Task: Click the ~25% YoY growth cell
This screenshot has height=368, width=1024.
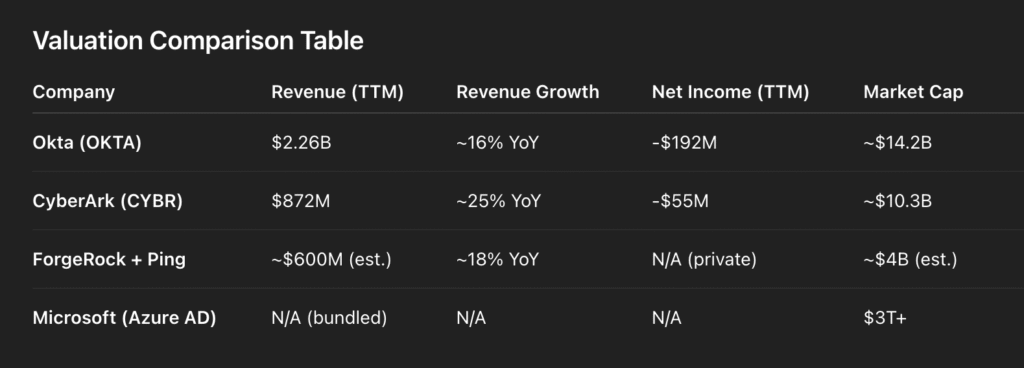Action: pos(499,201)
